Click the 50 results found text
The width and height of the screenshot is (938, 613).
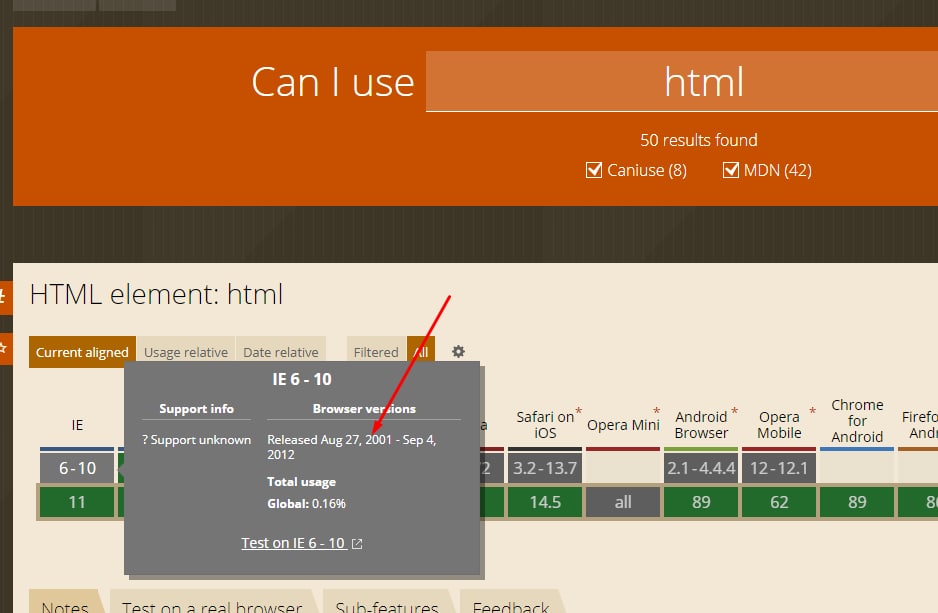699,140
